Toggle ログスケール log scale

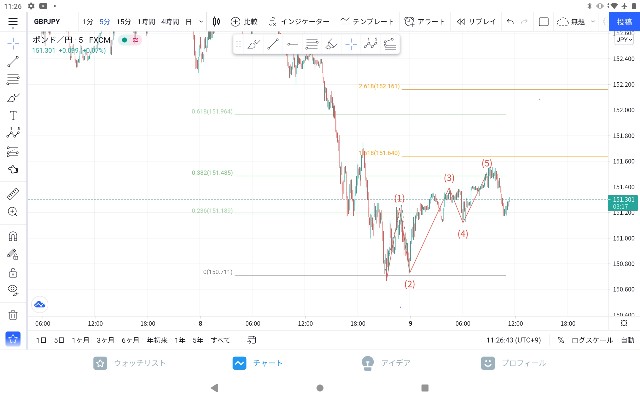[592, 340]
